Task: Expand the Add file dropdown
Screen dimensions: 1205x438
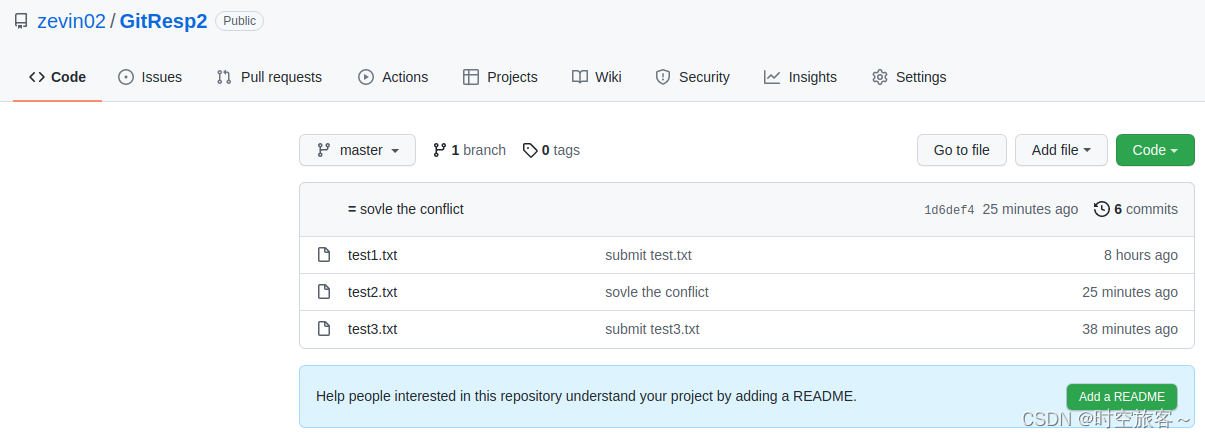Action: click(x=1061, y=150)
